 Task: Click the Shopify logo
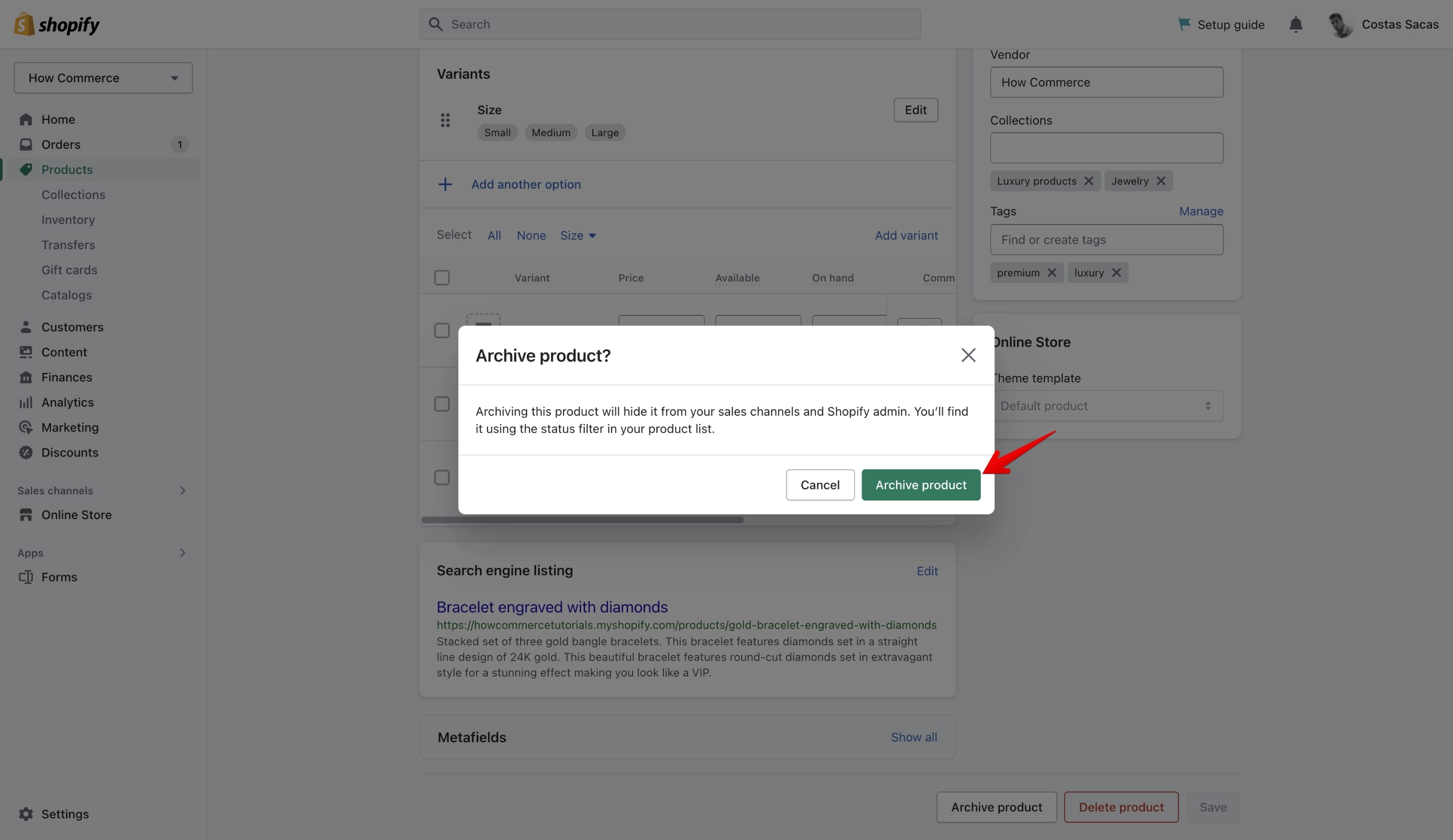click(x=57, y=24)
